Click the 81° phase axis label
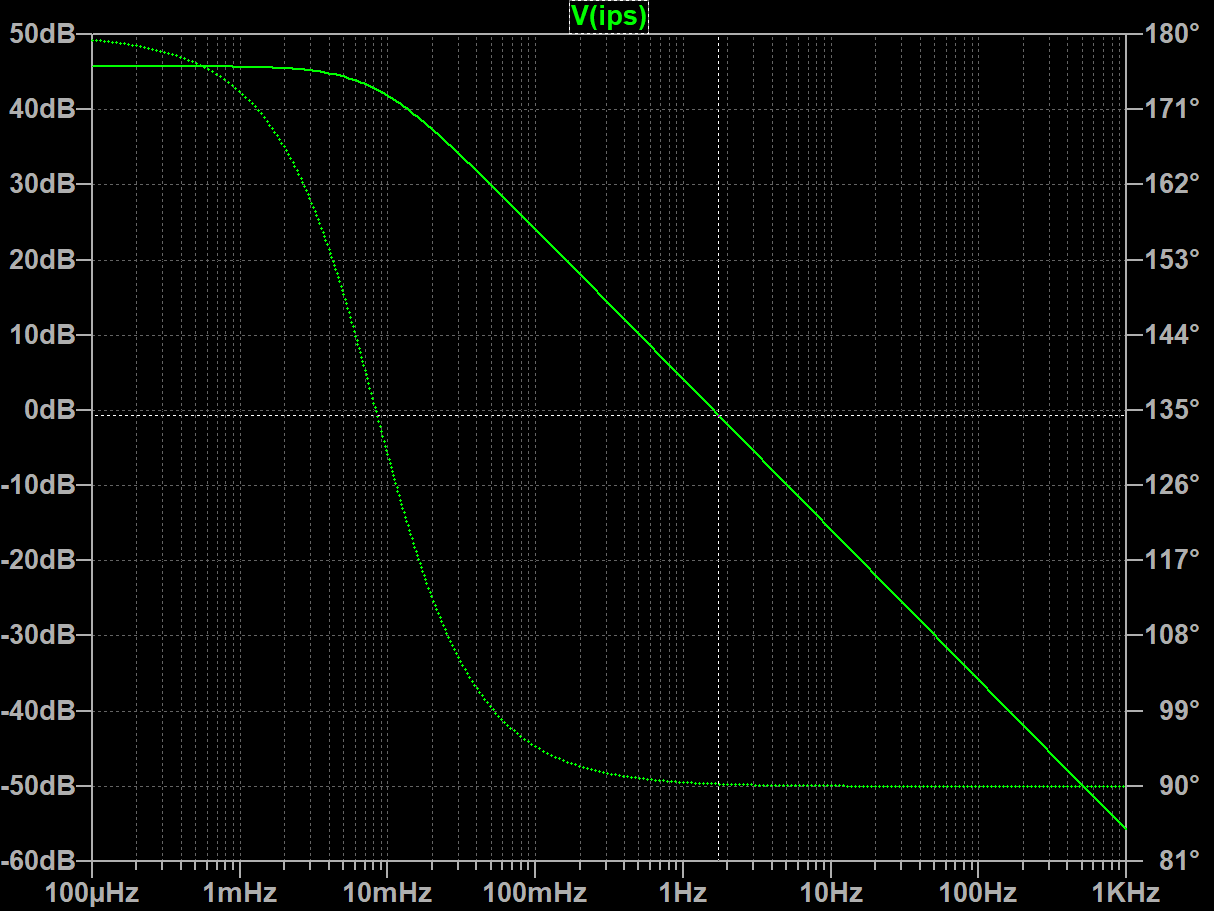 1179,861
